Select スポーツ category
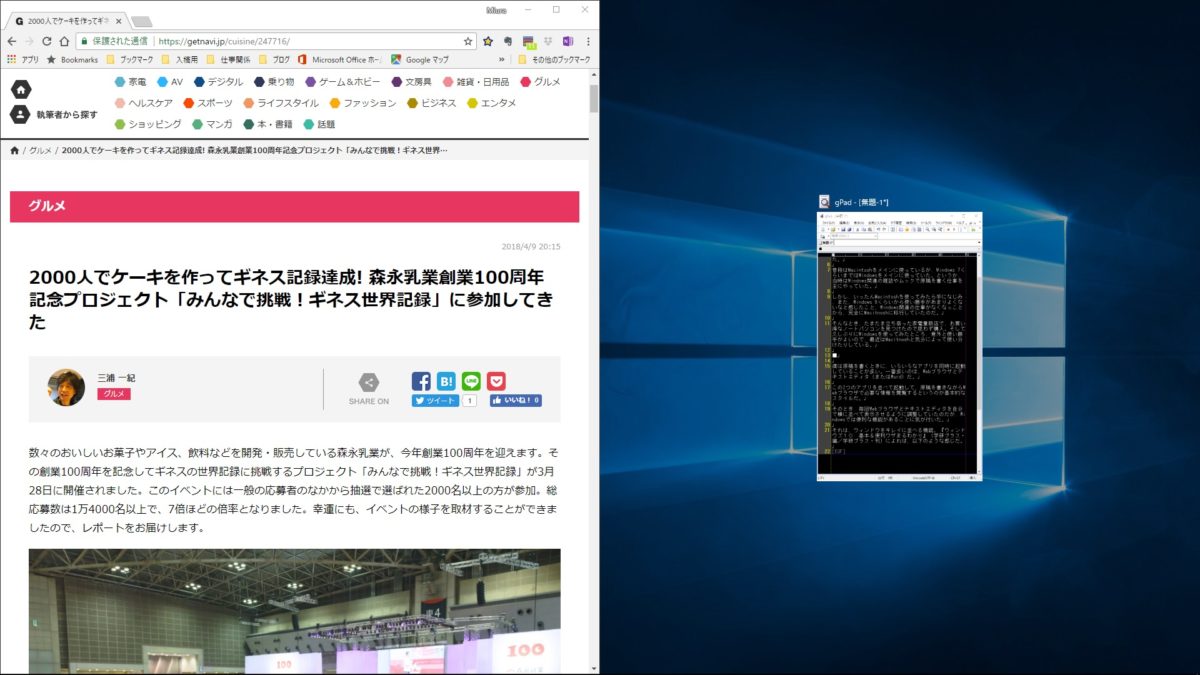Viewport: 1200px width, 675px height. [x=208, y=103]
